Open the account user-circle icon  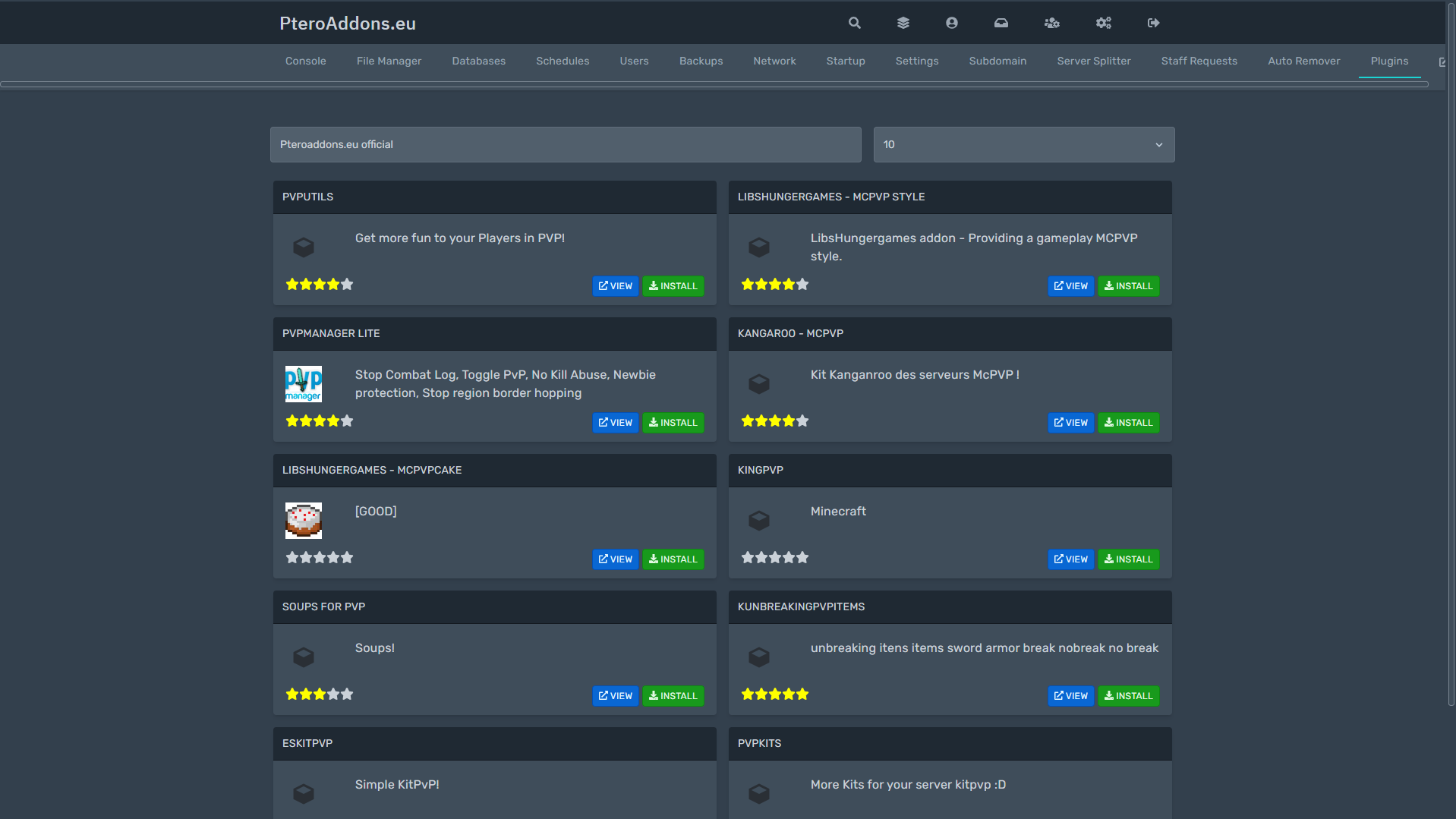pos(951,23)
